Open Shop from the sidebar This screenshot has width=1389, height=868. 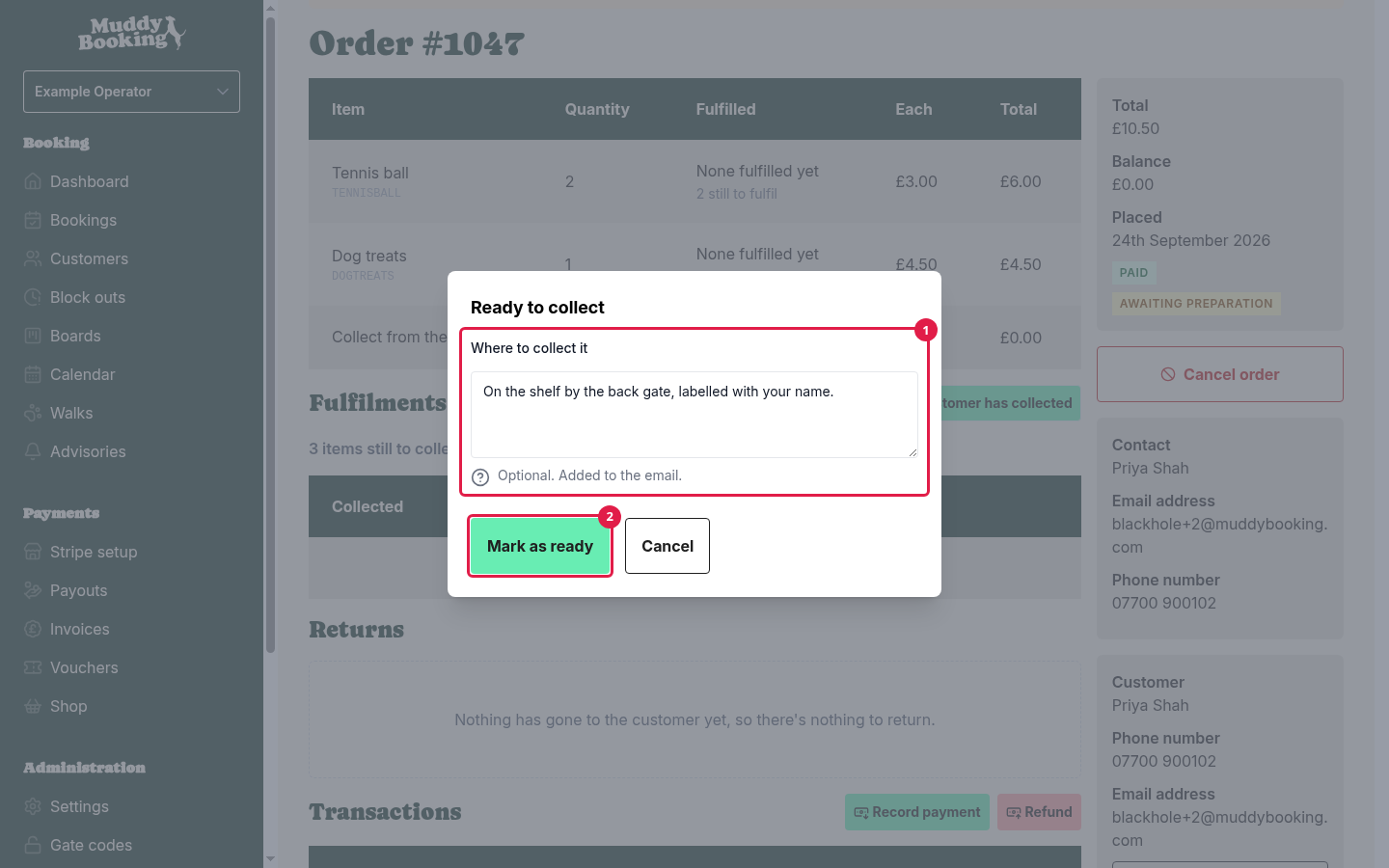point(68,706)
